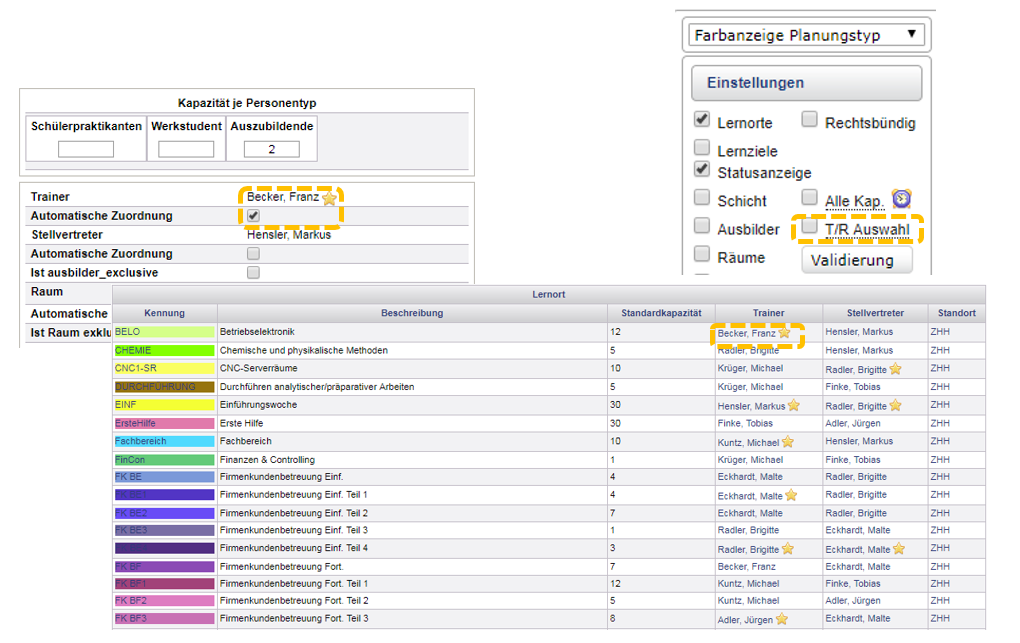Click the Kennung column header
The height and width of the screenshot is (643, 1020).
tap(165, 313)
